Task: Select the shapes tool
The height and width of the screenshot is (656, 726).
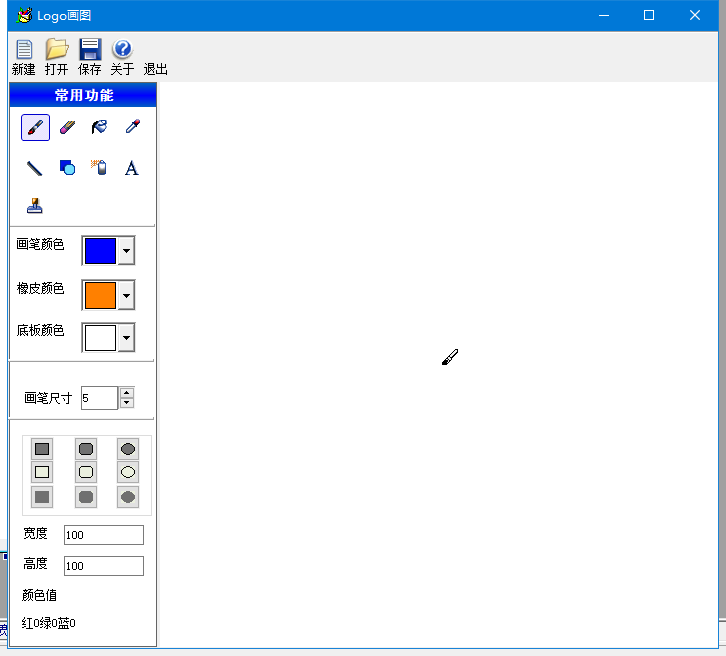Action: [67, 168]
